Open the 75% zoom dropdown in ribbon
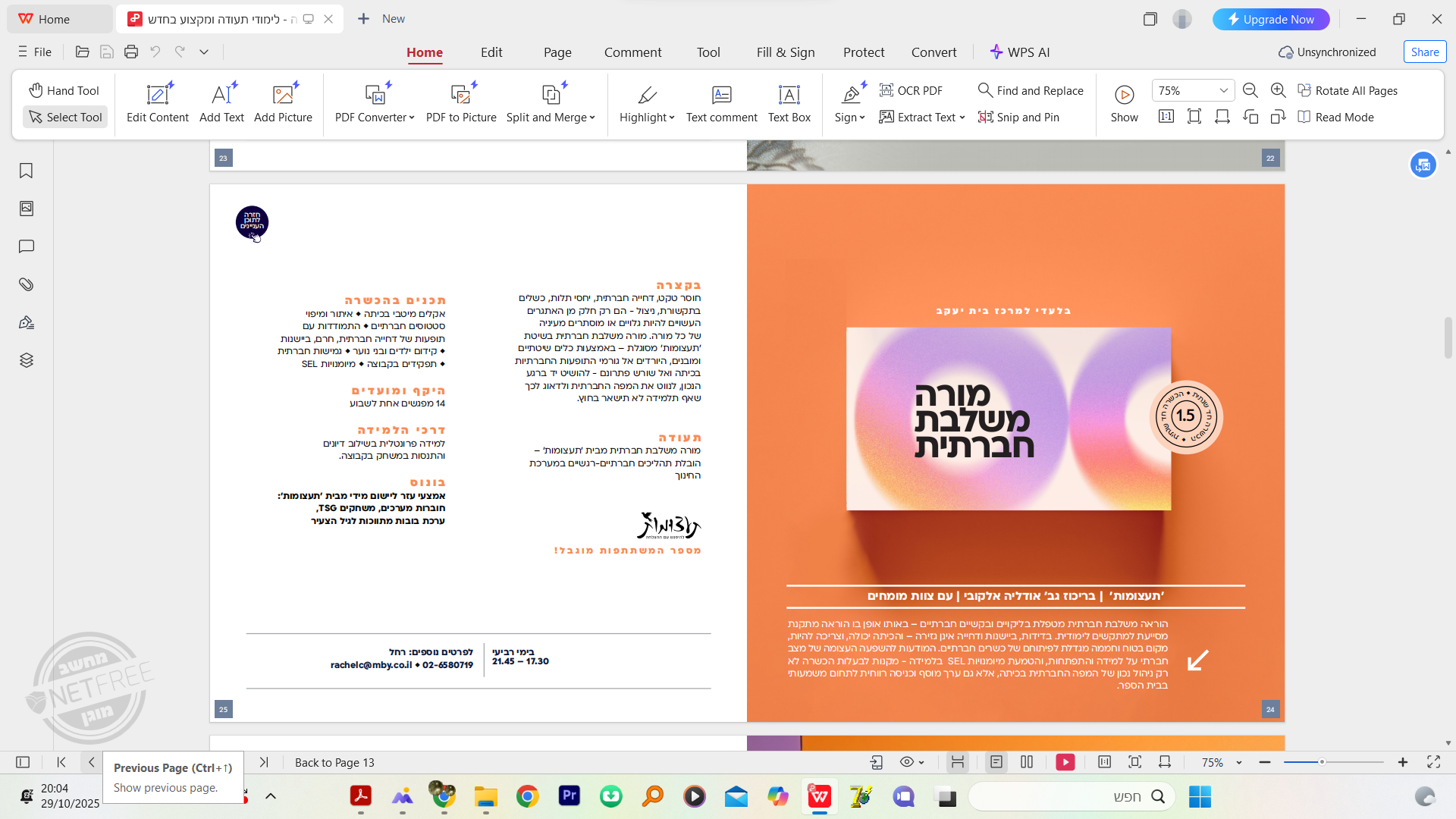Screen dimensions: 1456x819 pyautogui.click(x=1222, y=90)
